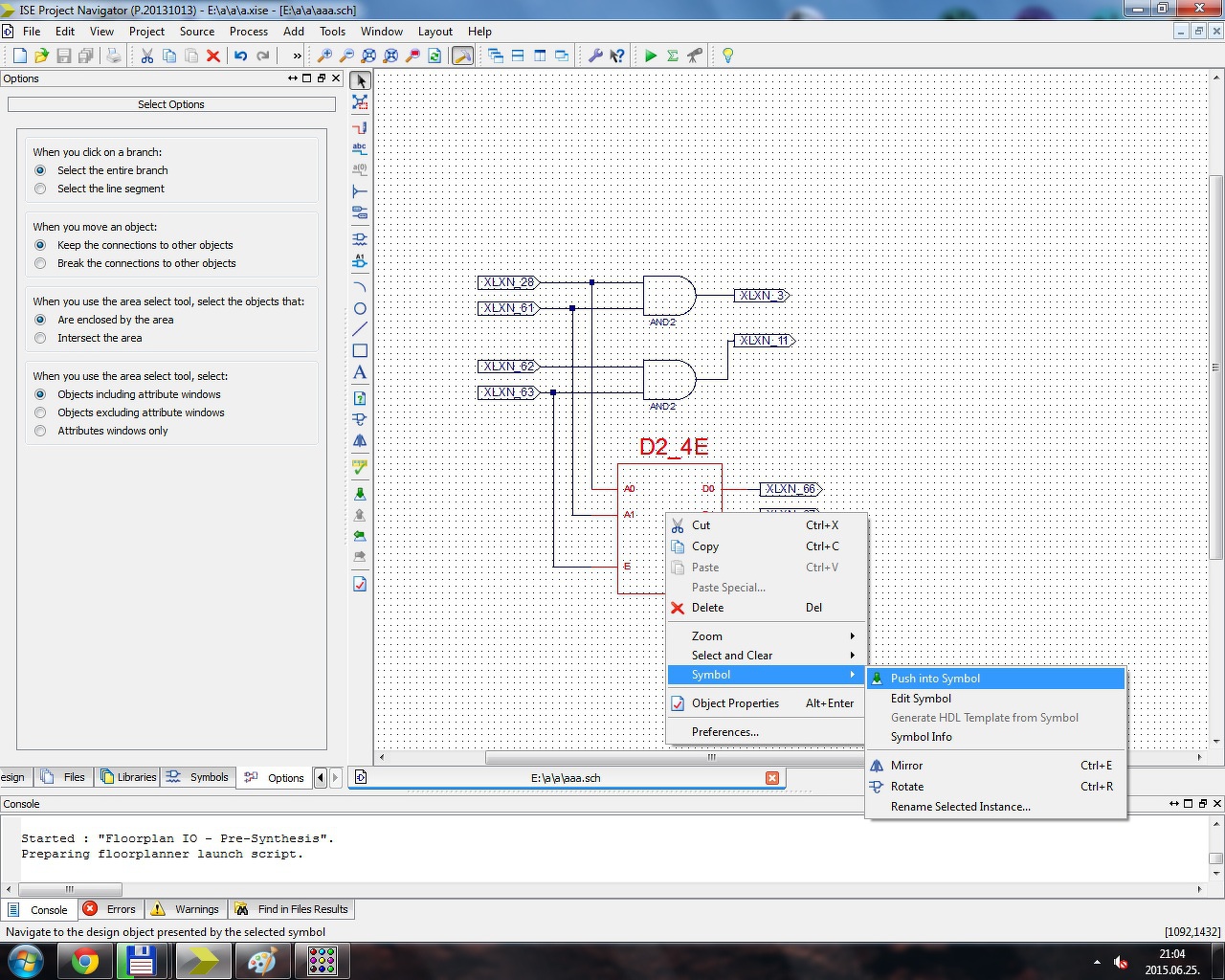Expand hidden toolbar items chevron
The height and width of the screenshot is (980, 1225).
point(297,56)
